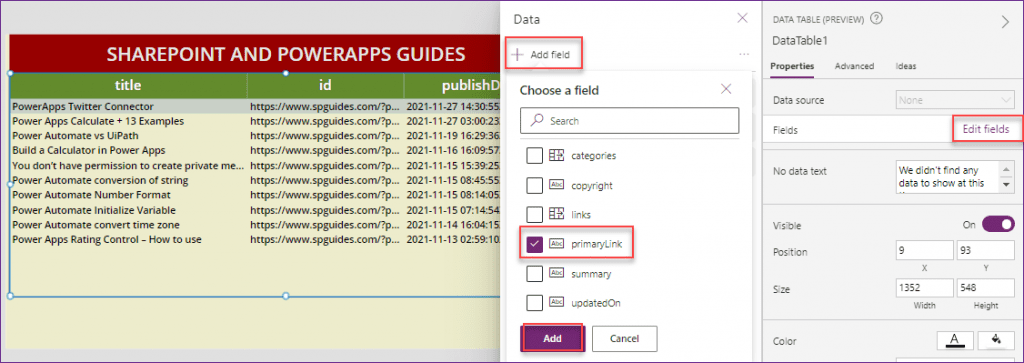Click the No data text scroll up arrow
The width and height of the screenshot is (1024, 363).
[1006, 169]
